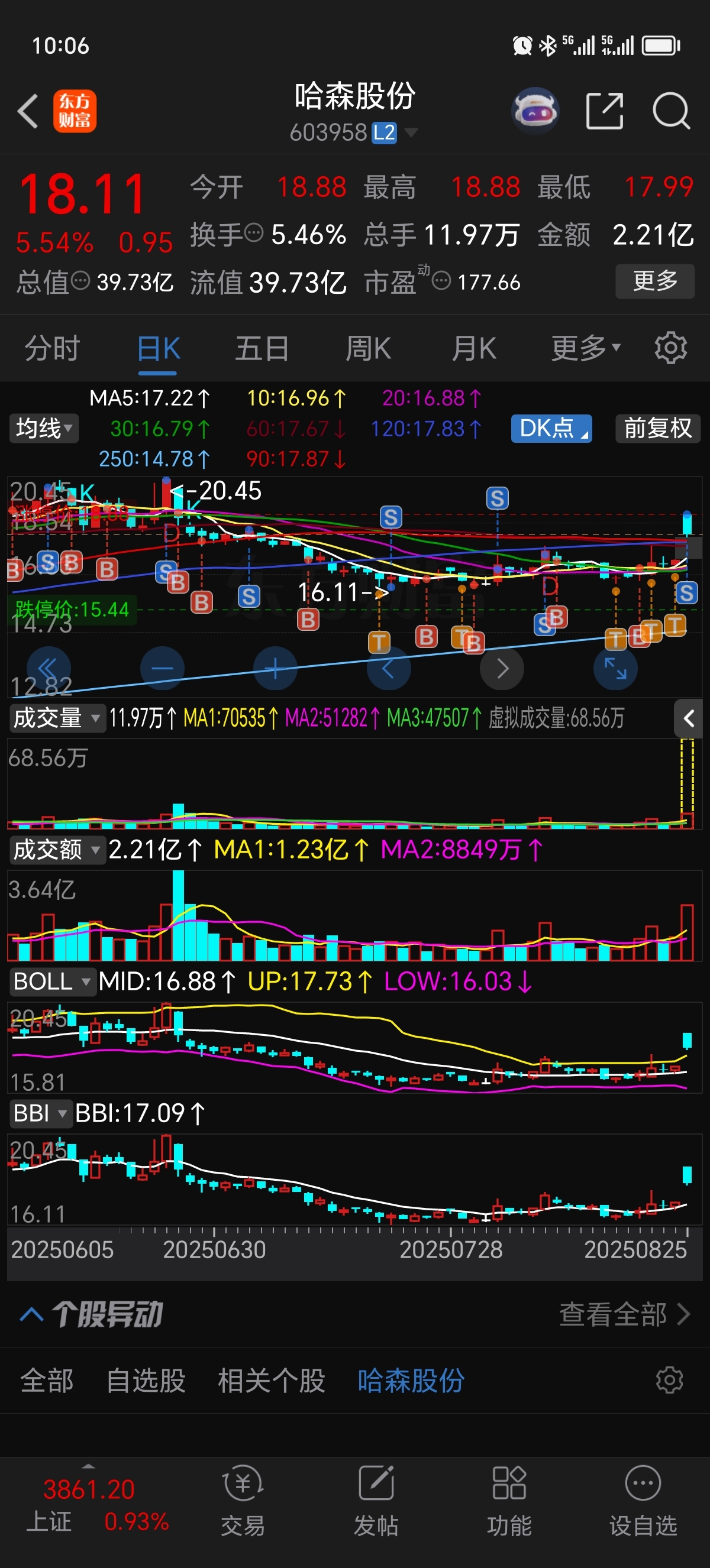Tap the 20250630 date label
Screen dimensions: 710x1568
[x=214, y=1250]
